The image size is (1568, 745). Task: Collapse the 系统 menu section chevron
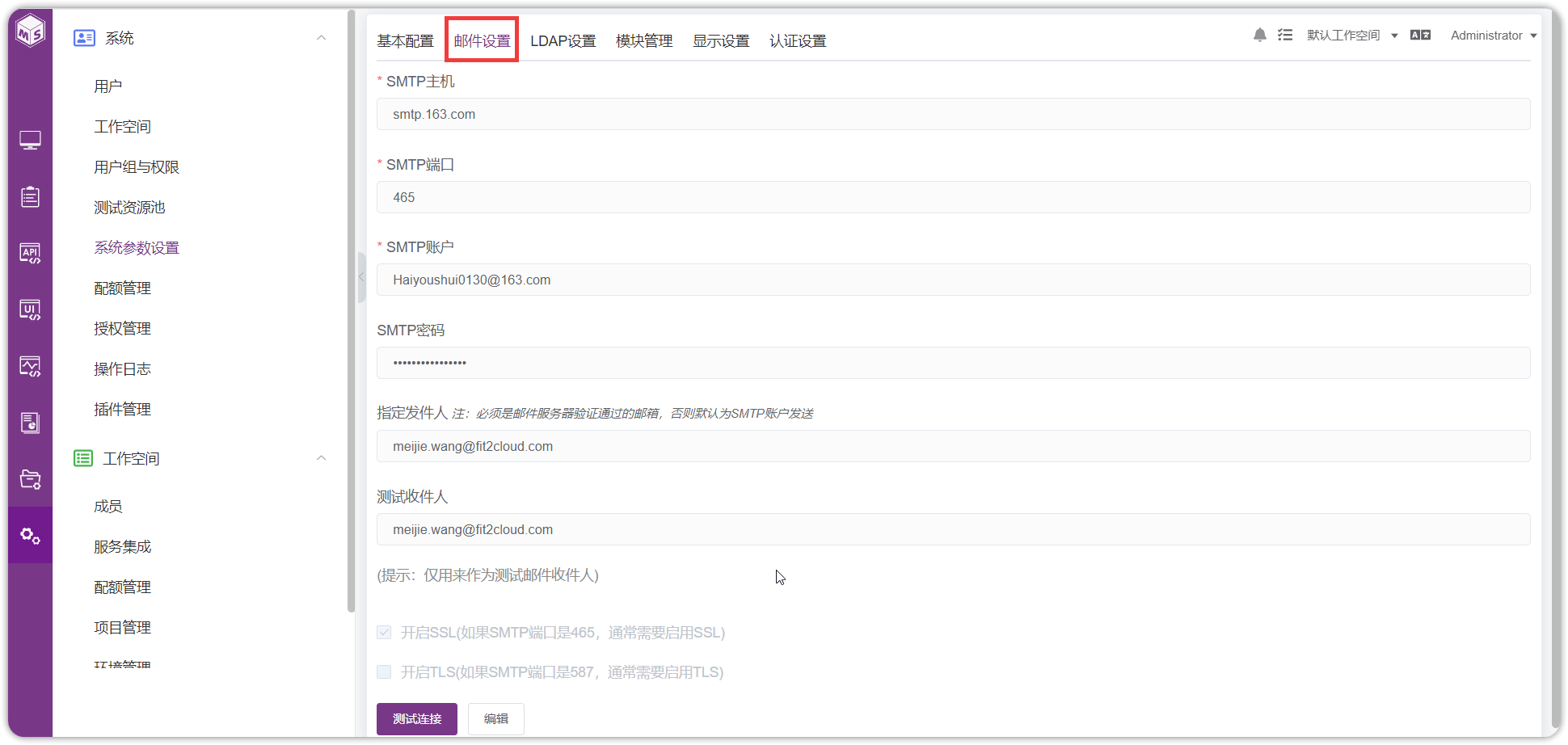(x=321, y=38)
